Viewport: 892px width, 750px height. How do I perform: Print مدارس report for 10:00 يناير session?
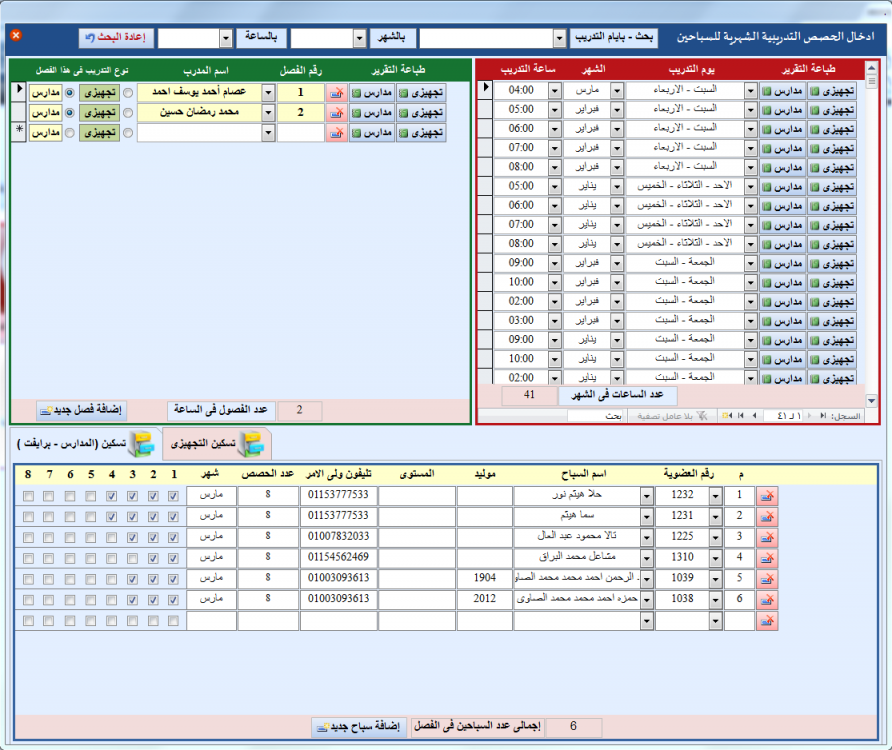783,360
